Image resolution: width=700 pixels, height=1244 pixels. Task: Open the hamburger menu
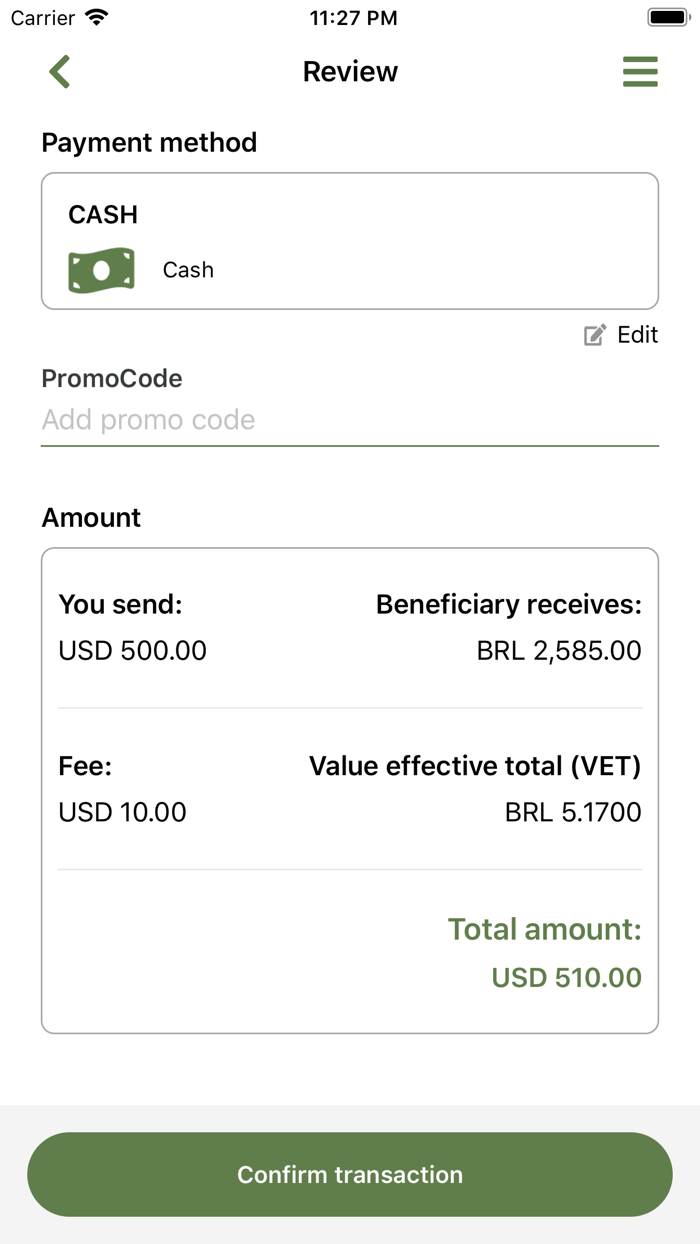click(640, 72)
